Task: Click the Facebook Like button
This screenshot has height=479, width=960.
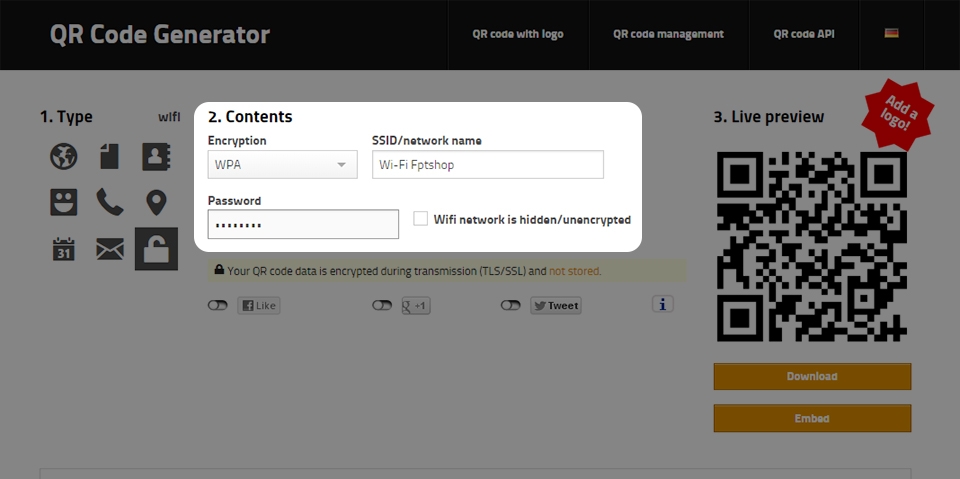Action: pyautogui.click(x=259, y=306)
